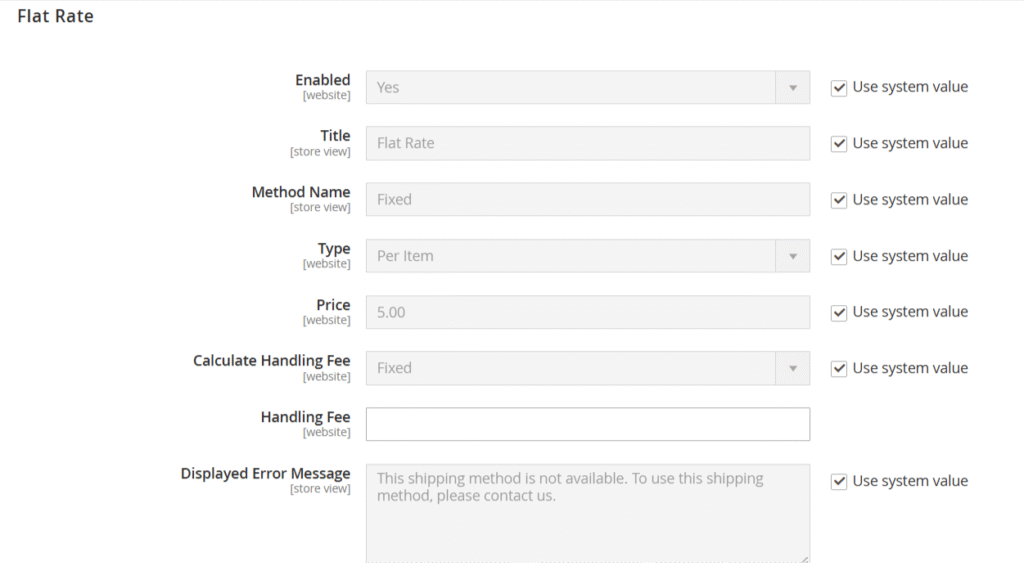Screen dimensions: 1024x575
Task: Click the Flat Rate section heading
Action: [55, 16]
